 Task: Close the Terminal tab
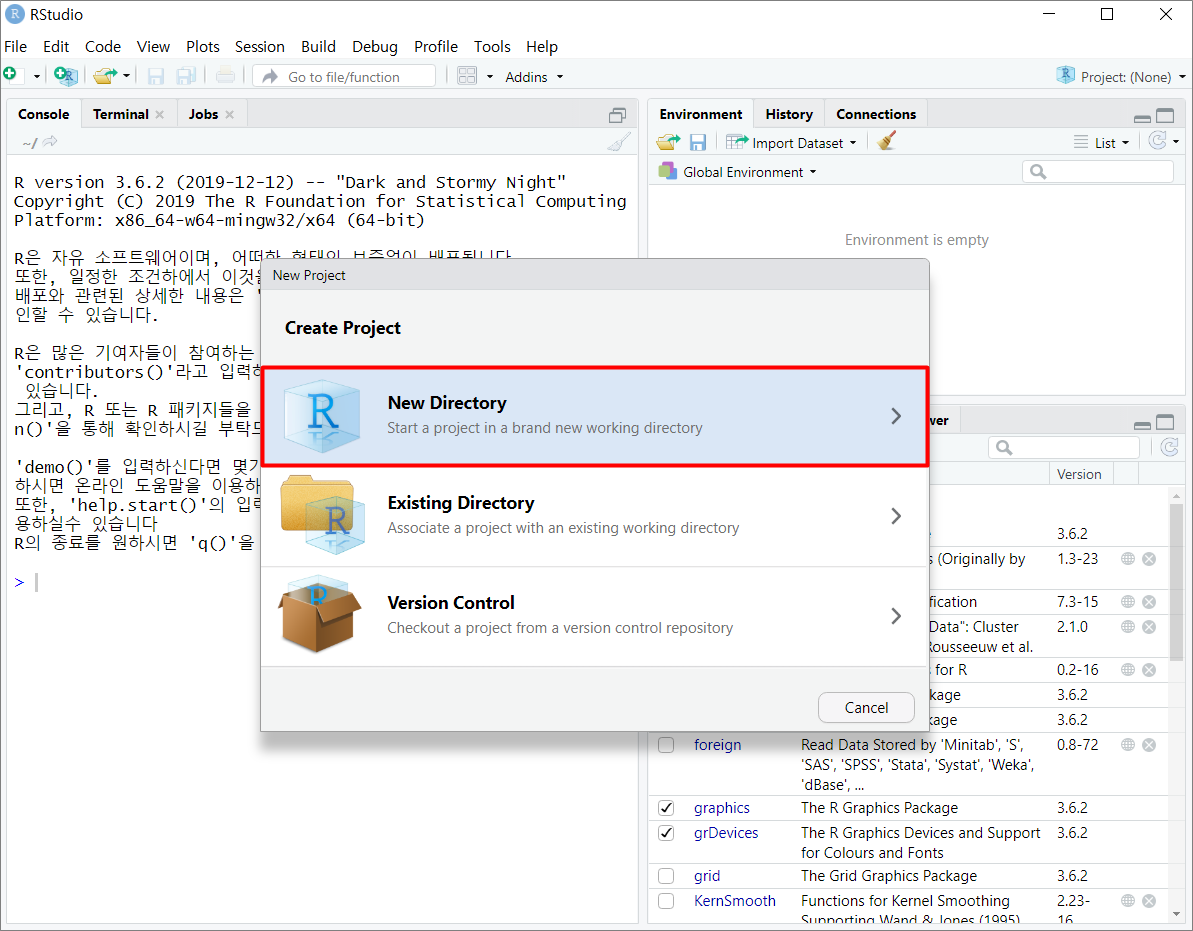click(x=160, y=114)
